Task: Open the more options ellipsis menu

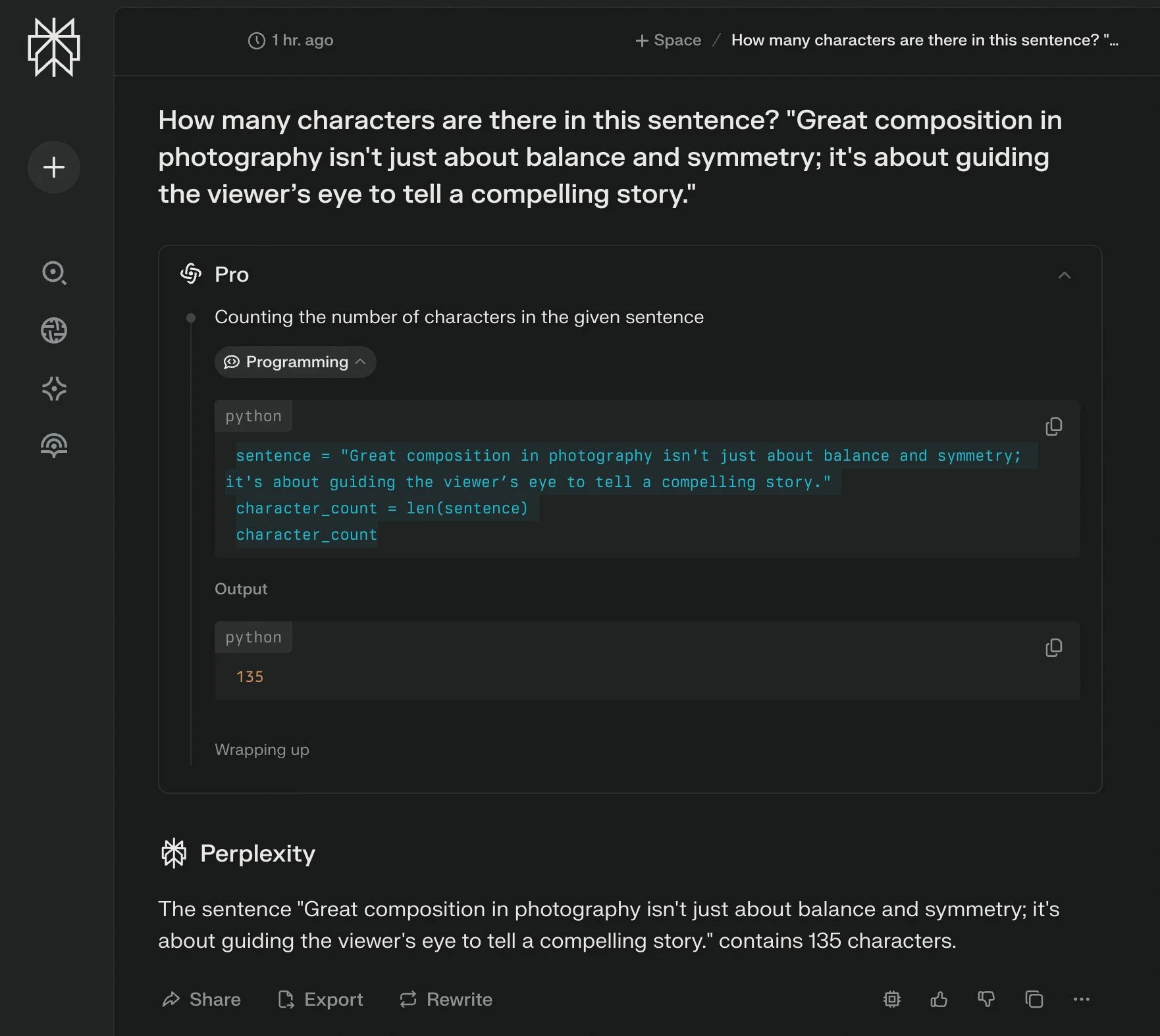Action: 1081,999
